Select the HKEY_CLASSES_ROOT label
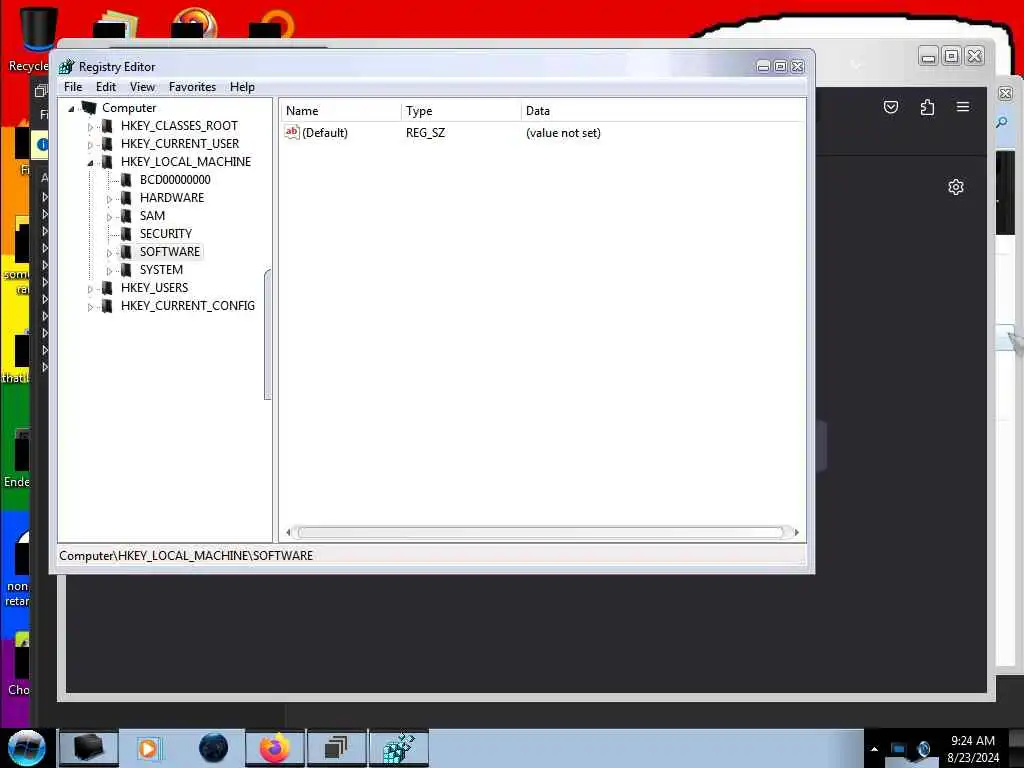Viewport: 1024px width, 768px height. [179, 125]
